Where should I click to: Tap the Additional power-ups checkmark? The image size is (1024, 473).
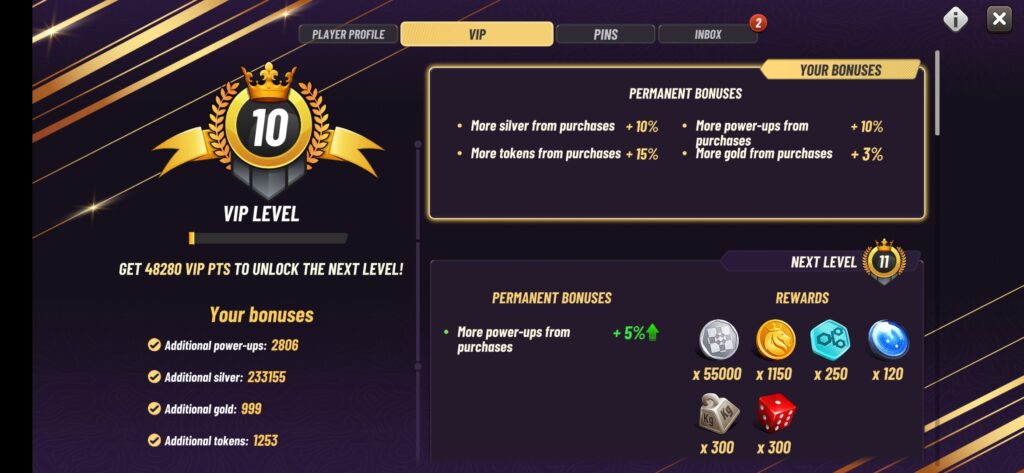point(154,346)
